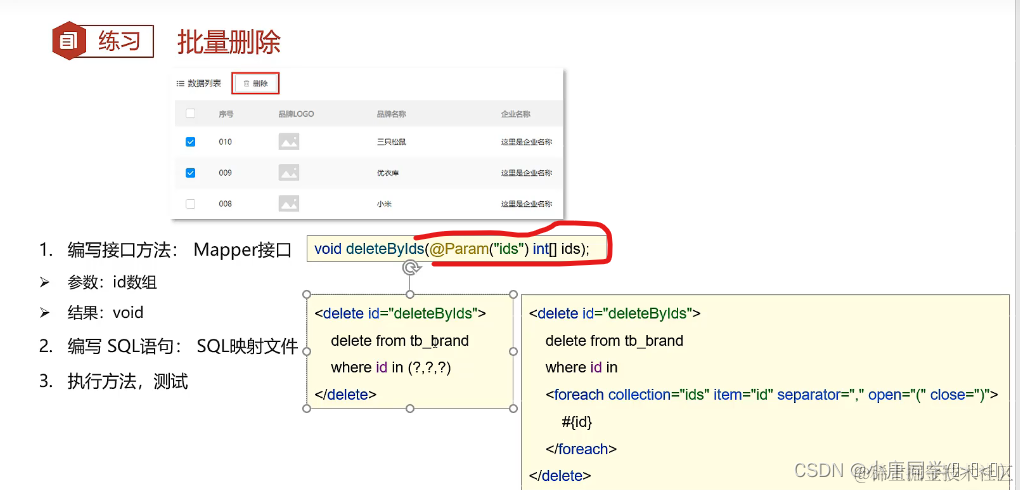This screenshot has height=490, width=1020.
Task: Click the where id in (?,?,?) line
Action: pos(391,367)
